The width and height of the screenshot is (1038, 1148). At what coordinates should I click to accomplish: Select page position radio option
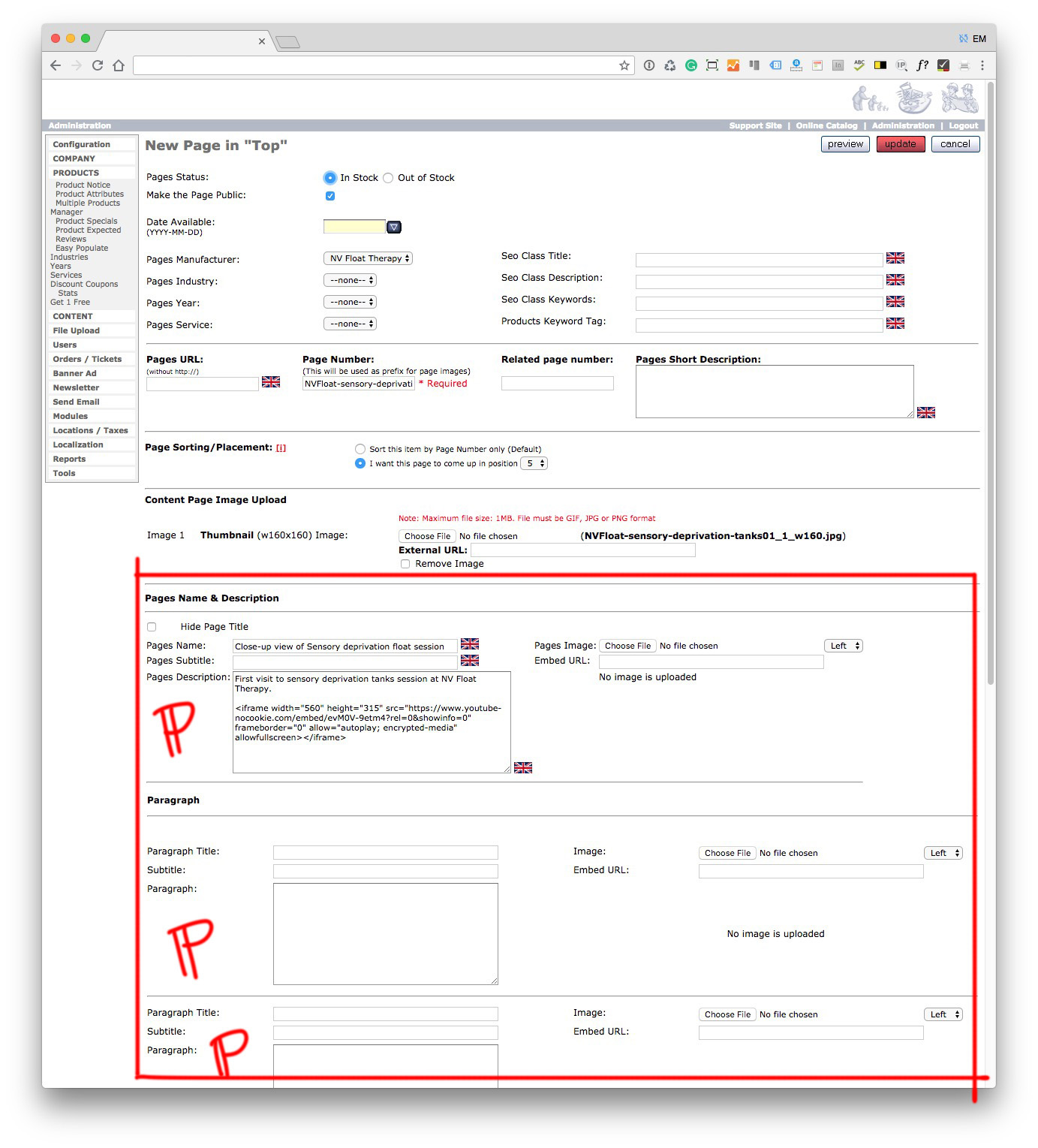pyautogui.click(x=360, y=463)
